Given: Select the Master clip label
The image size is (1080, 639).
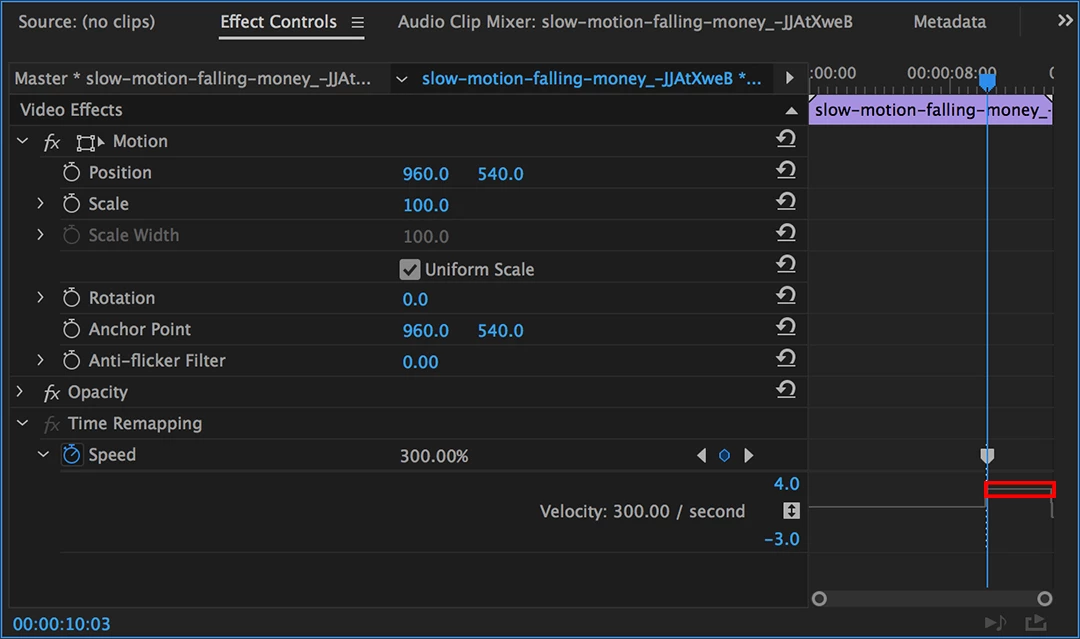Looking at the screenshot, I should (x=193, y=78).
